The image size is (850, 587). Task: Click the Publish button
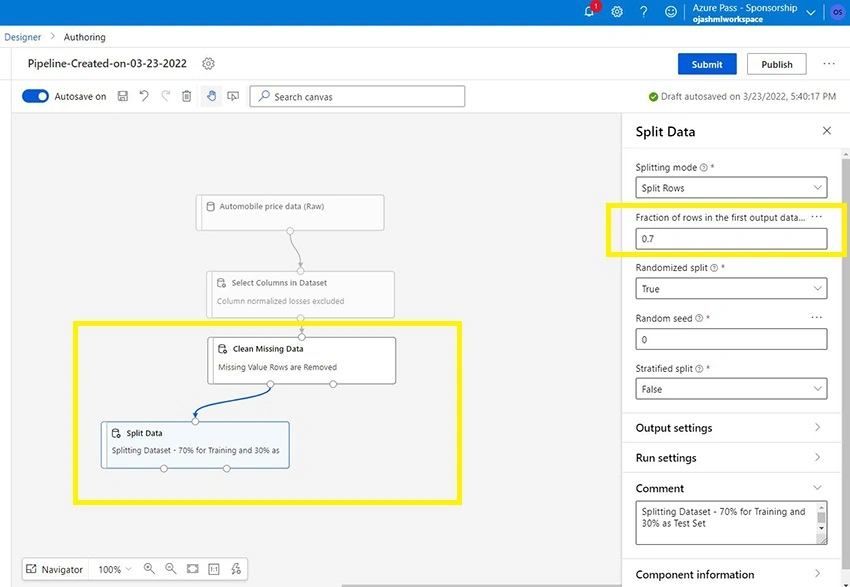click(776, 64)
